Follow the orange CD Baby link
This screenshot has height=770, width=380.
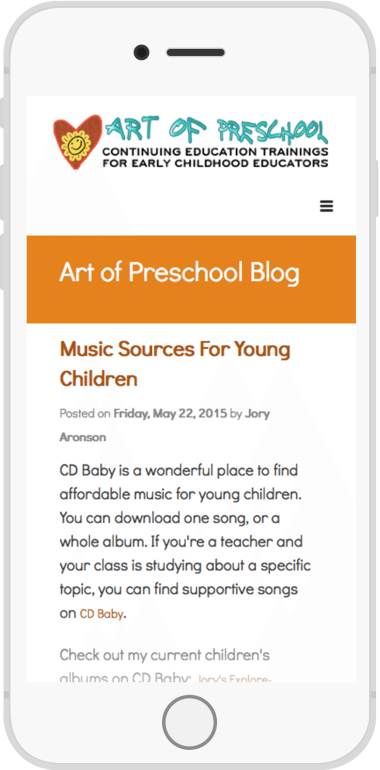(x=101, y=614)
